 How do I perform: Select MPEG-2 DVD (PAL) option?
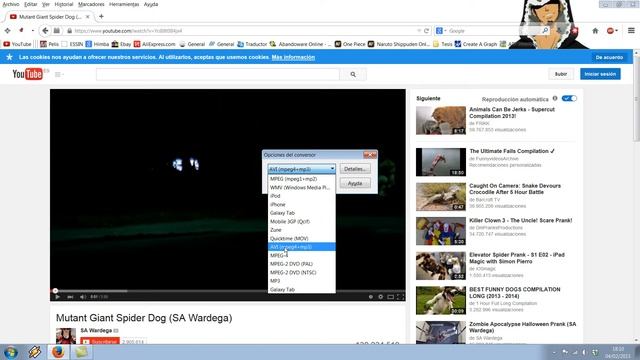click(x=302, y=264)
